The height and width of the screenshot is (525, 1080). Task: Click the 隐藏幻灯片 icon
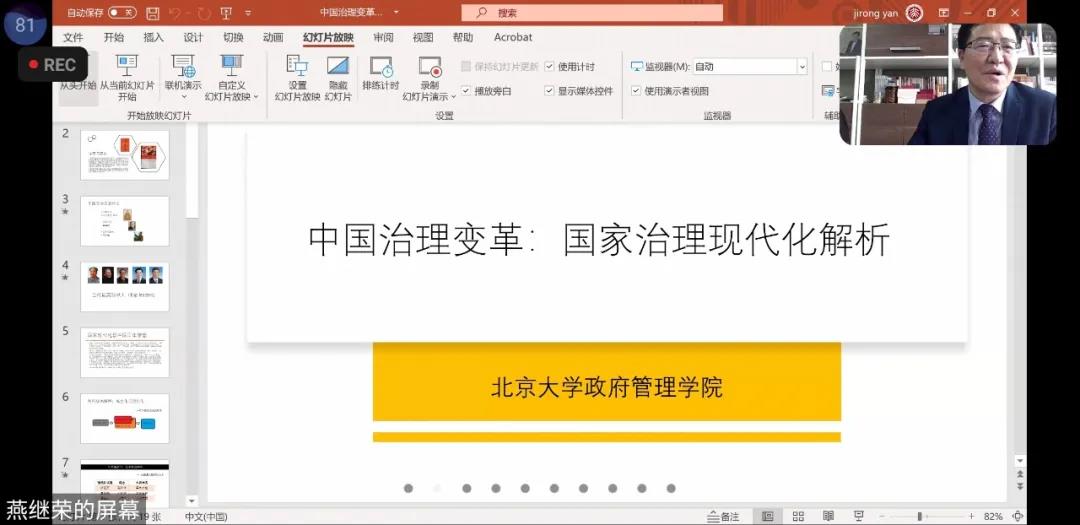(338, 68)
